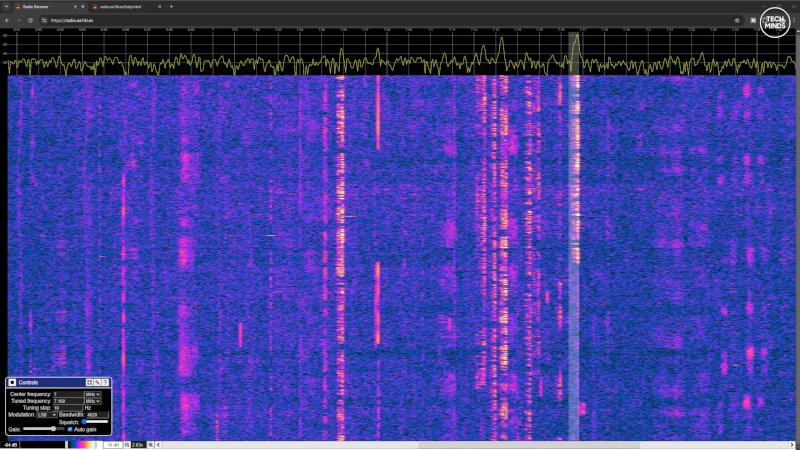This screenshot has height=450, width=800.
Task: Toggle the Auto gain checkbox
Action: [x=70, y=429]
